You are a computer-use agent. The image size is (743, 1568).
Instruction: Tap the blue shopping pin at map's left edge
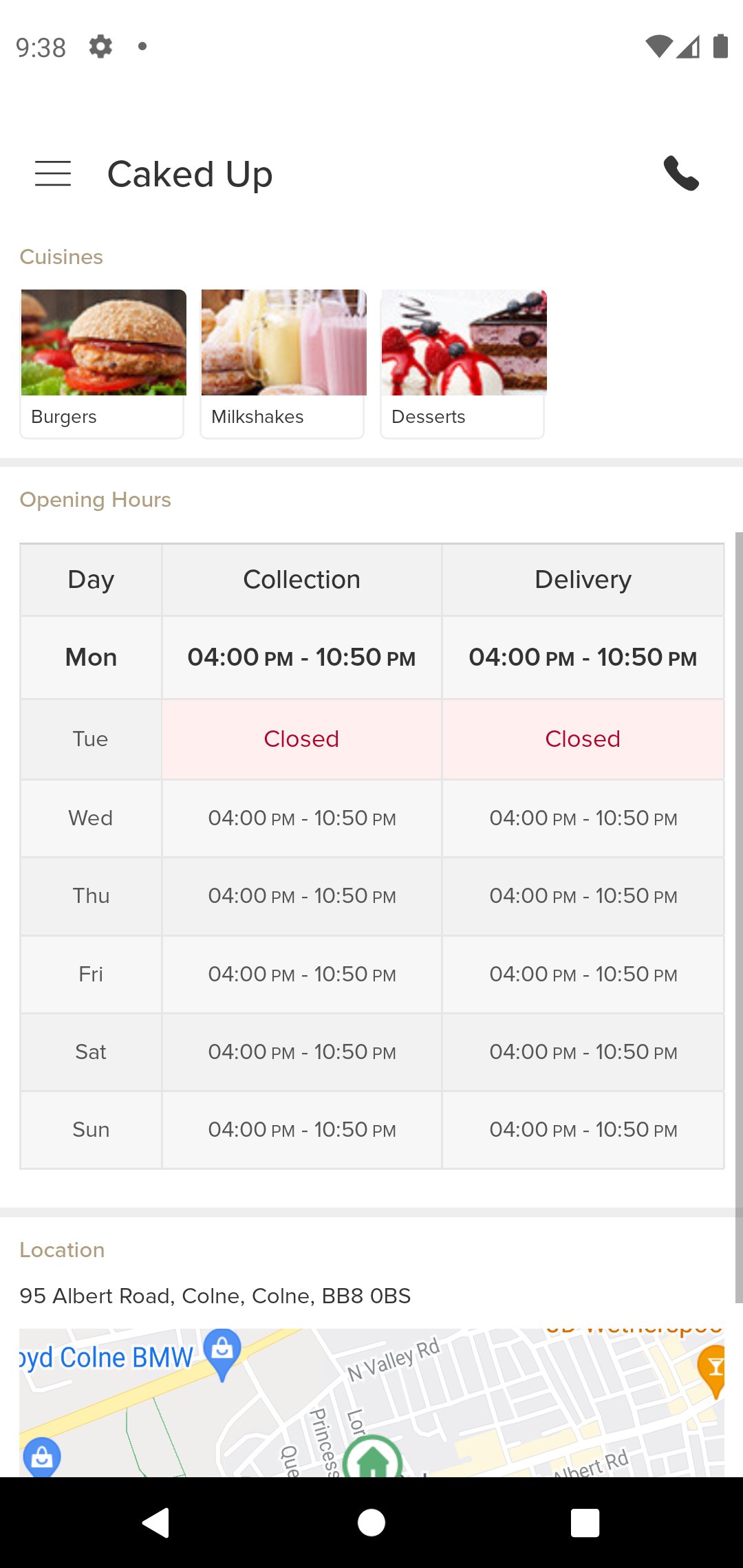click(42, 1456)
